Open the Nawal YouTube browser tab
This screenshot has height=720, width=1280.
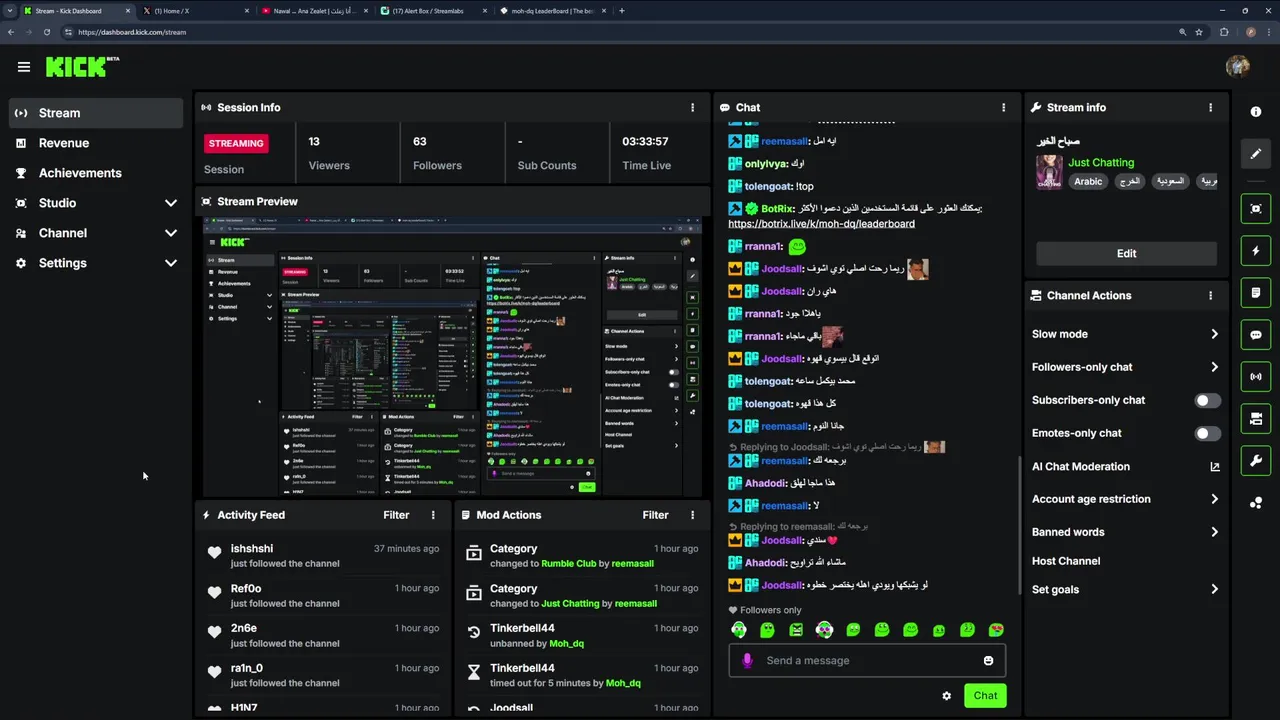click(x=315, y=11)
